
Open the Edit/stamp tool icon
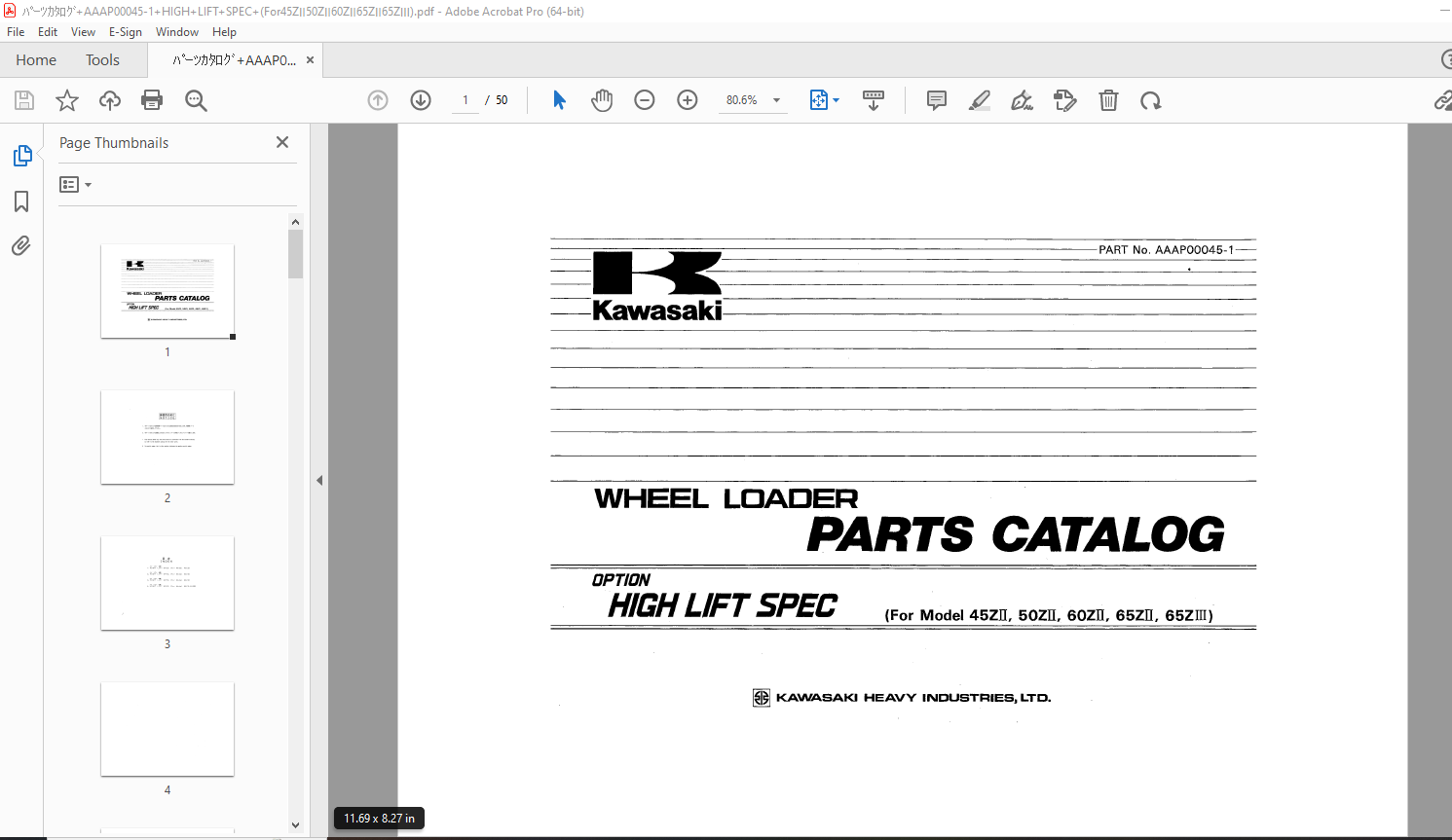(1065, 100)
